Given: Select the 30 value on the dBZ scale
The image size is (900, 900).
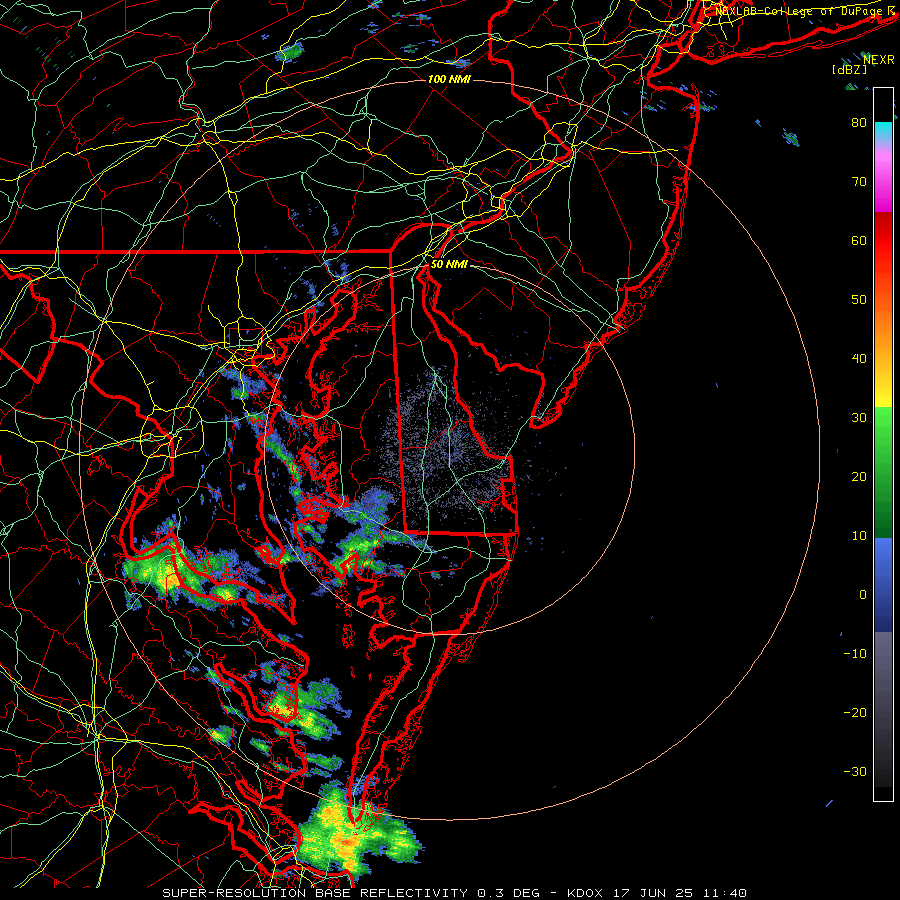Looking at the screenshot, I should point(859,417).
